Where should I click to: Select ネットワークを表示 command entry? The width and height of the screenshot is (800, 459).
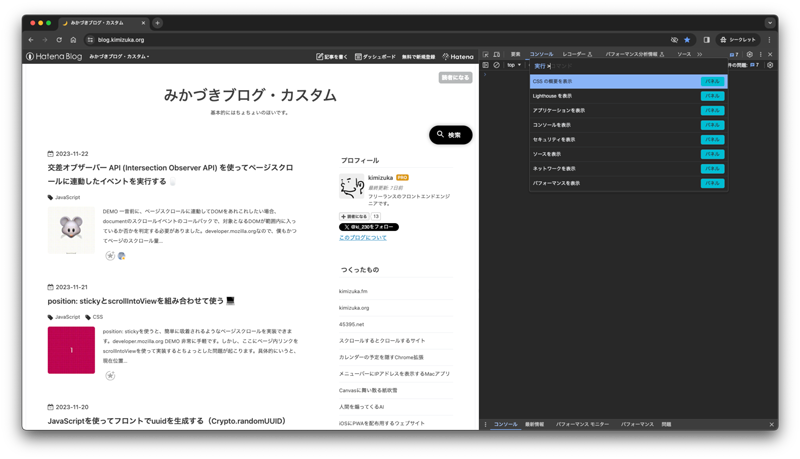pyautogui.click(x=629, y=169)
